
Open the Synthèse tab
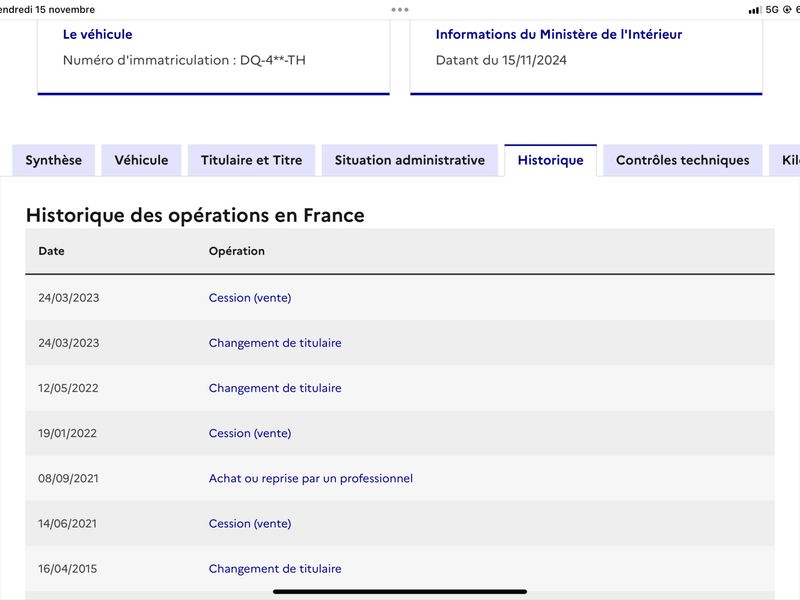click(x=54, y=160)
